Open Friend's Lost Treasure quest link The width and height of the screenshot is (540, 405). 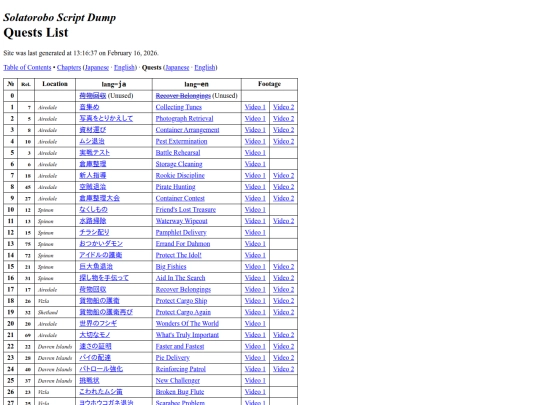coord(186,209)
